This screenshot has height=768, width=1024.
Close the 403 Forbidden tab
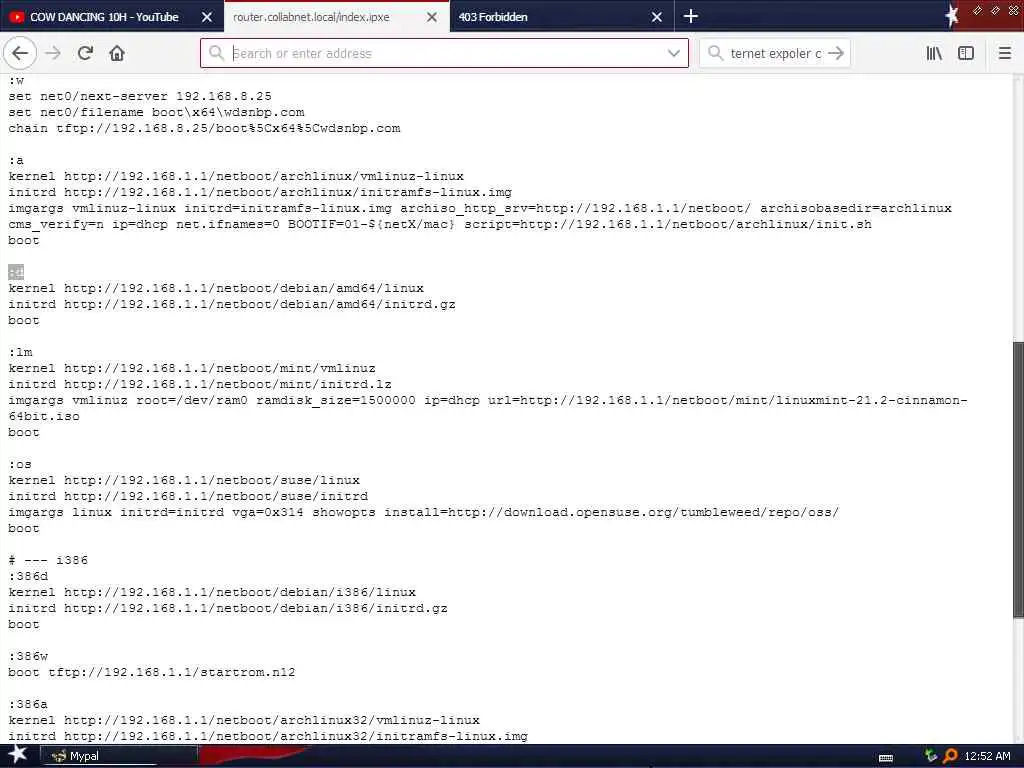pyautogui.click(x=657, y=17)
